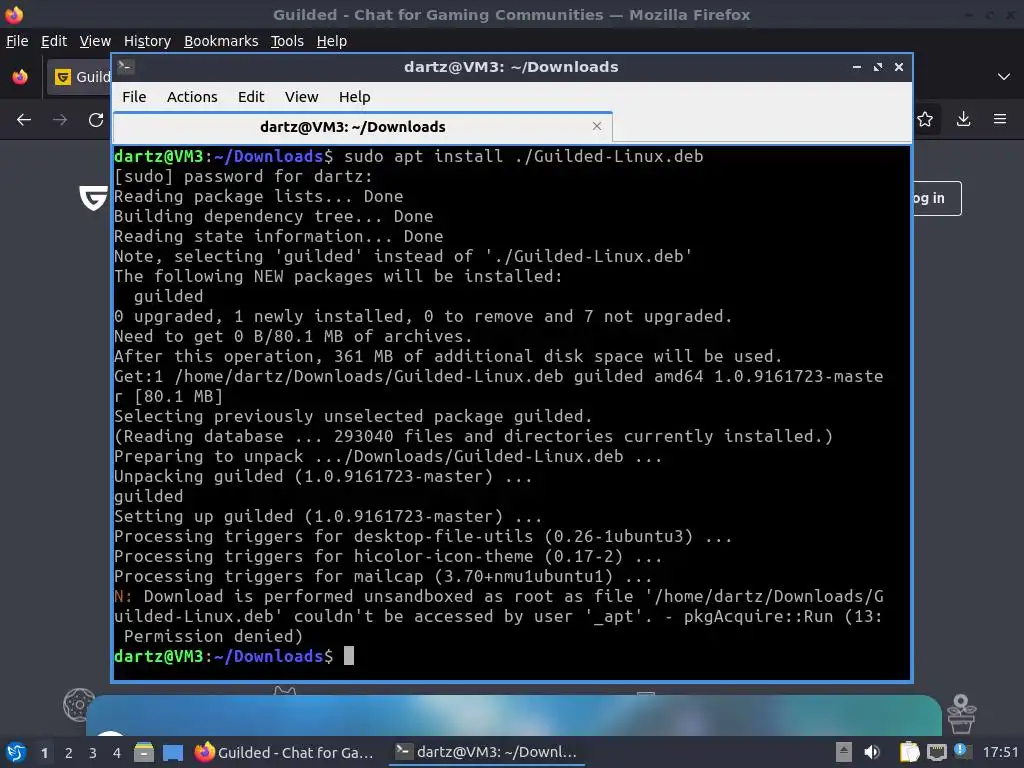Bookmark this page with star icon
This screenshot has height=768, width=1024.
[x=925, y=119]
